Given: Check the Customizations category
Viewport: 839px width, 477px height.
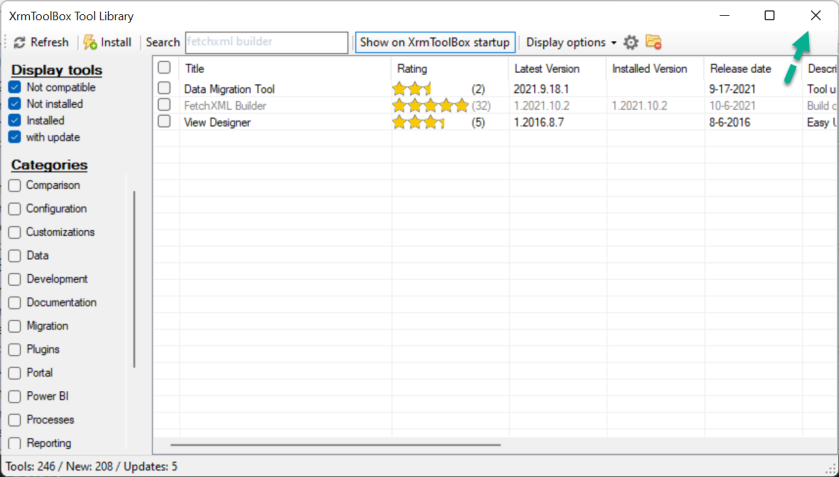Looking at the screenshot, I should click(x=15, y=232).
